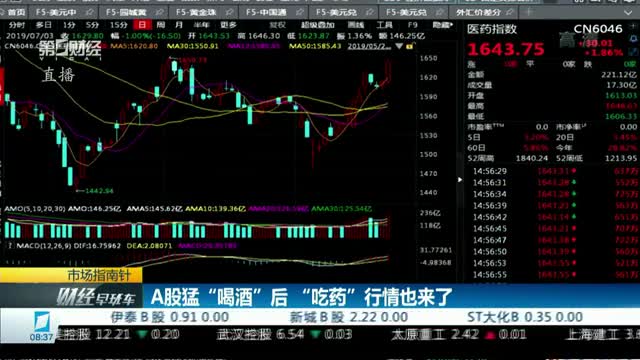Select the 日 daily period
The image size is (640, 360).
click(142, 25)
